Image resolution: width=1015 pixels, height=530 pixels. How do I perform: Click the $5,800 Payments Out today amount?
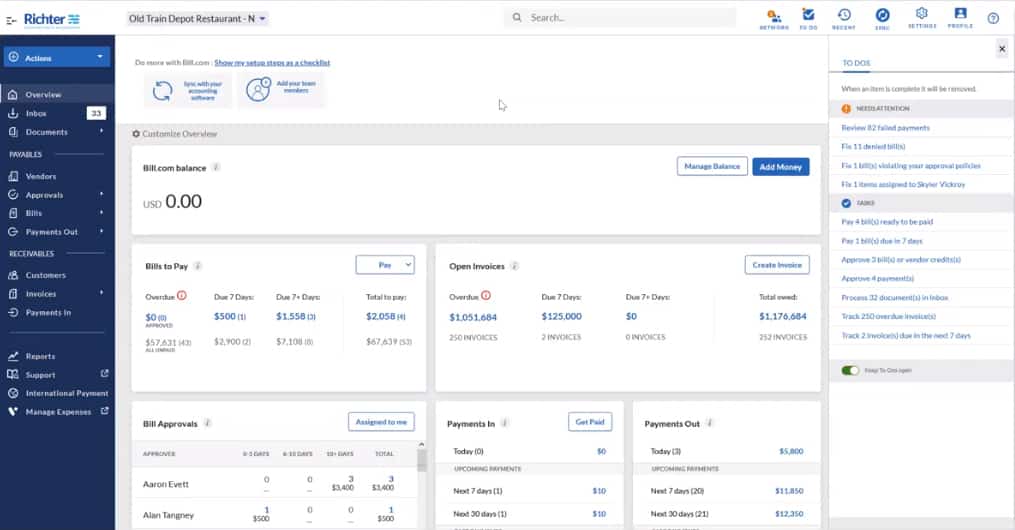[791, 451]
